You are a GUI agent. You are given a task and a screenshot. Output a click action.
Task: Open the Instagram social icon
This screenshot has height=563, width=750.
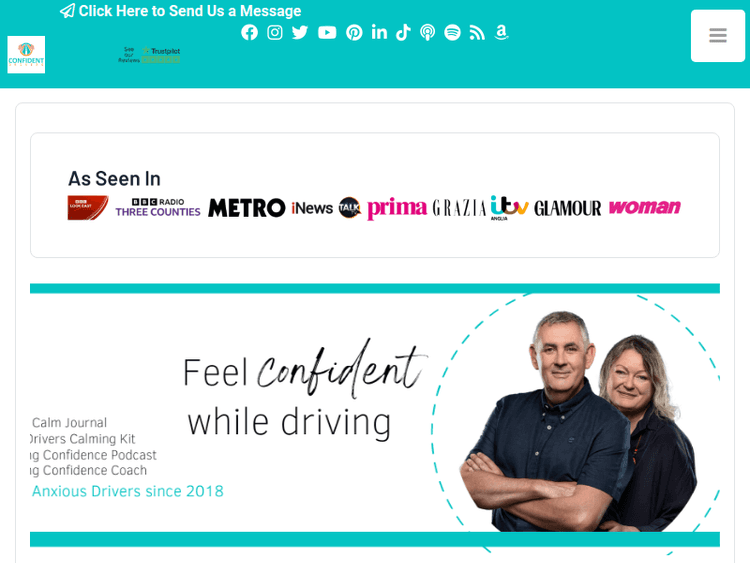(275, 33)
